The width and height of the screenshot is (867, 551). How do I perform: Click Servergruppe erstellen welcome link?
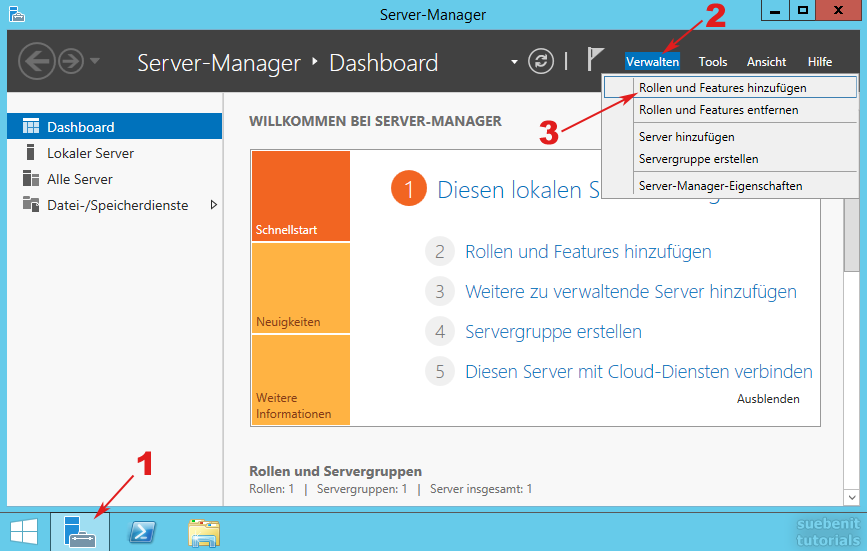click(x=553, y=332)
